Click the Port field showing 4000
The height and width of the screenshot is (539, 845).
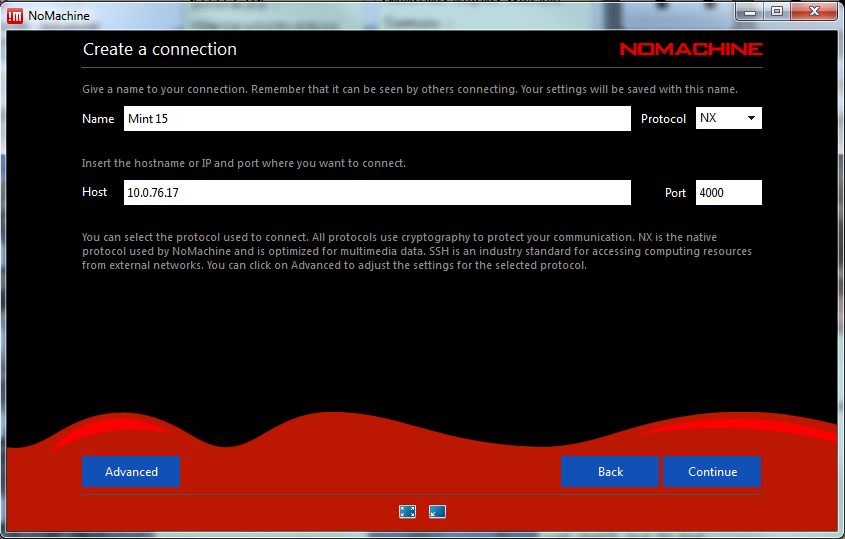pyautogui.click(x=729, y=192)
